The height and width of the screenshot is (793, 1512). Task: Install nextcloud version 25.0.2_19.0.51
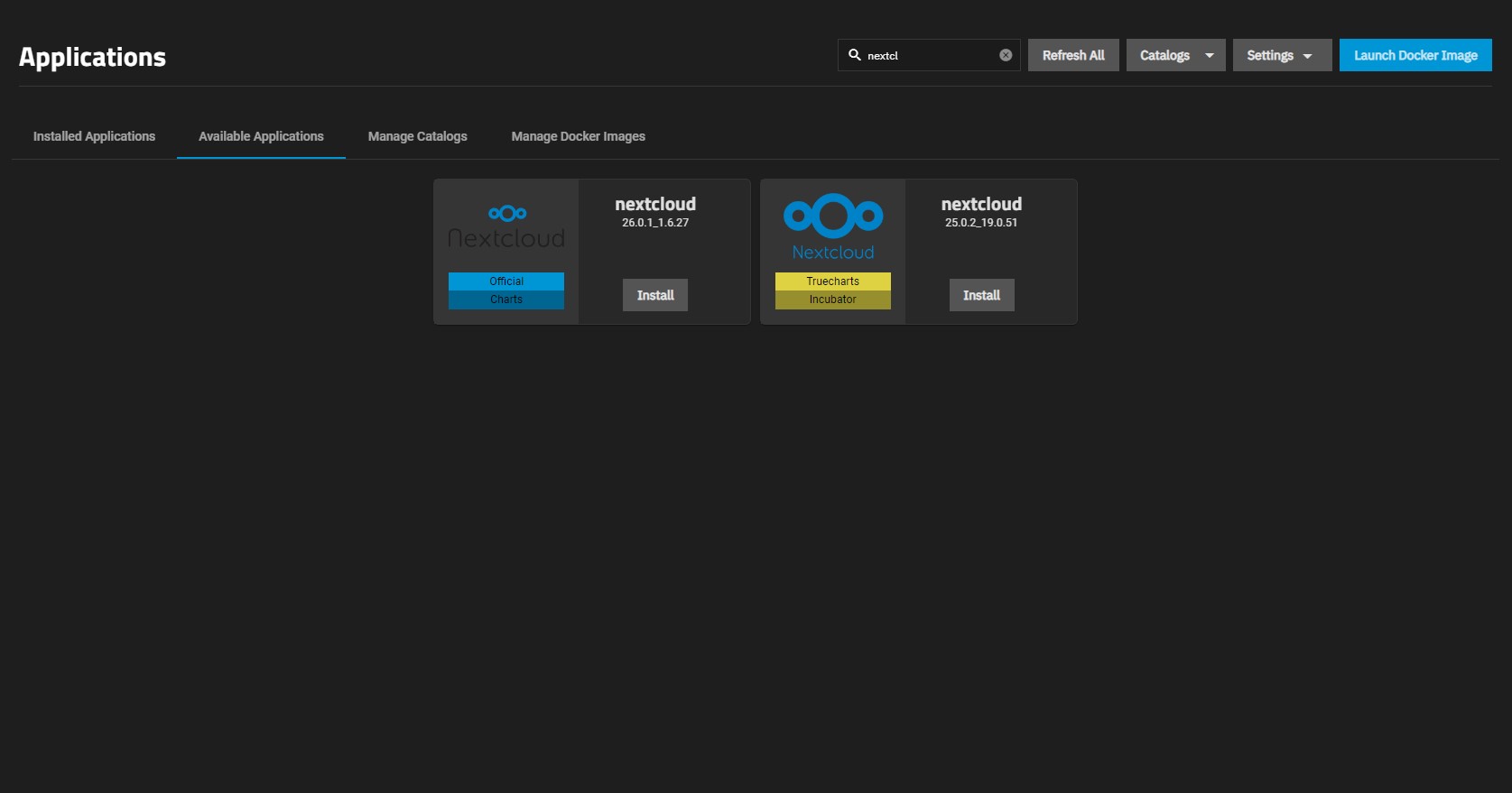click(x=981, y=295)
